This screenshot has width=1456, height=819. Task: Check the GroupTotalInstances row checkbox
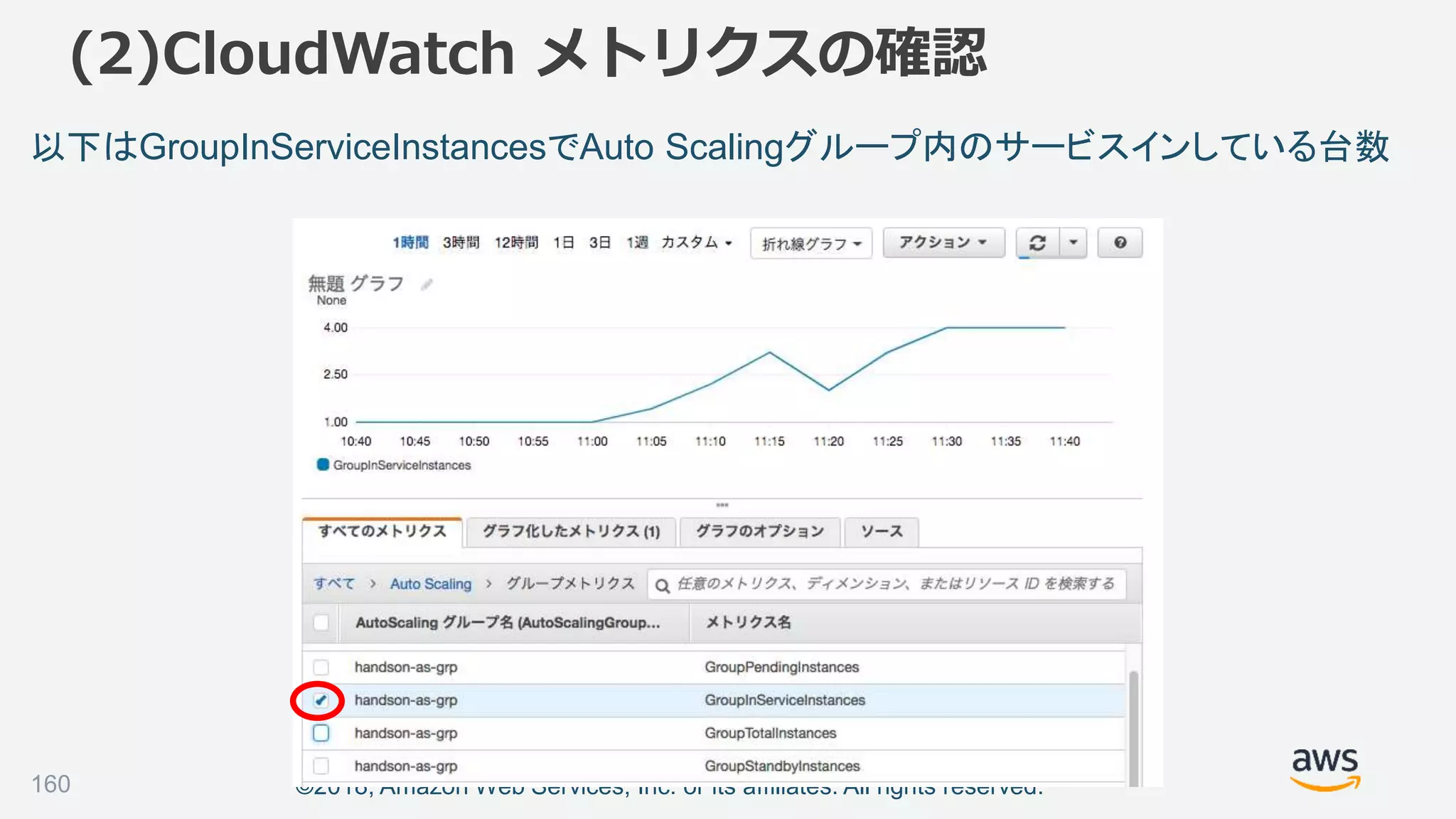pos(321,733)
